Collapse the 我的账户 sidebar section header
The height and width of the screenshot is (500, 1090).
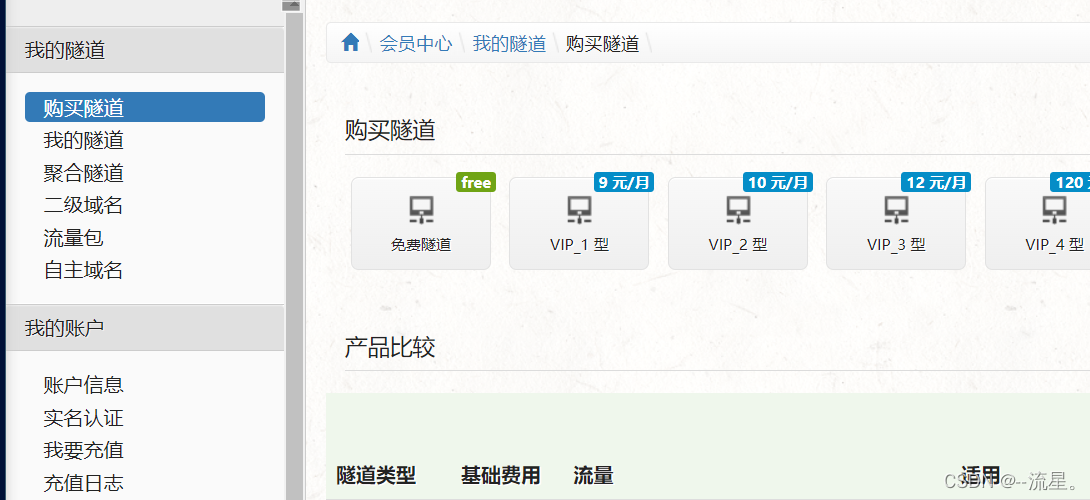point(145,328)
